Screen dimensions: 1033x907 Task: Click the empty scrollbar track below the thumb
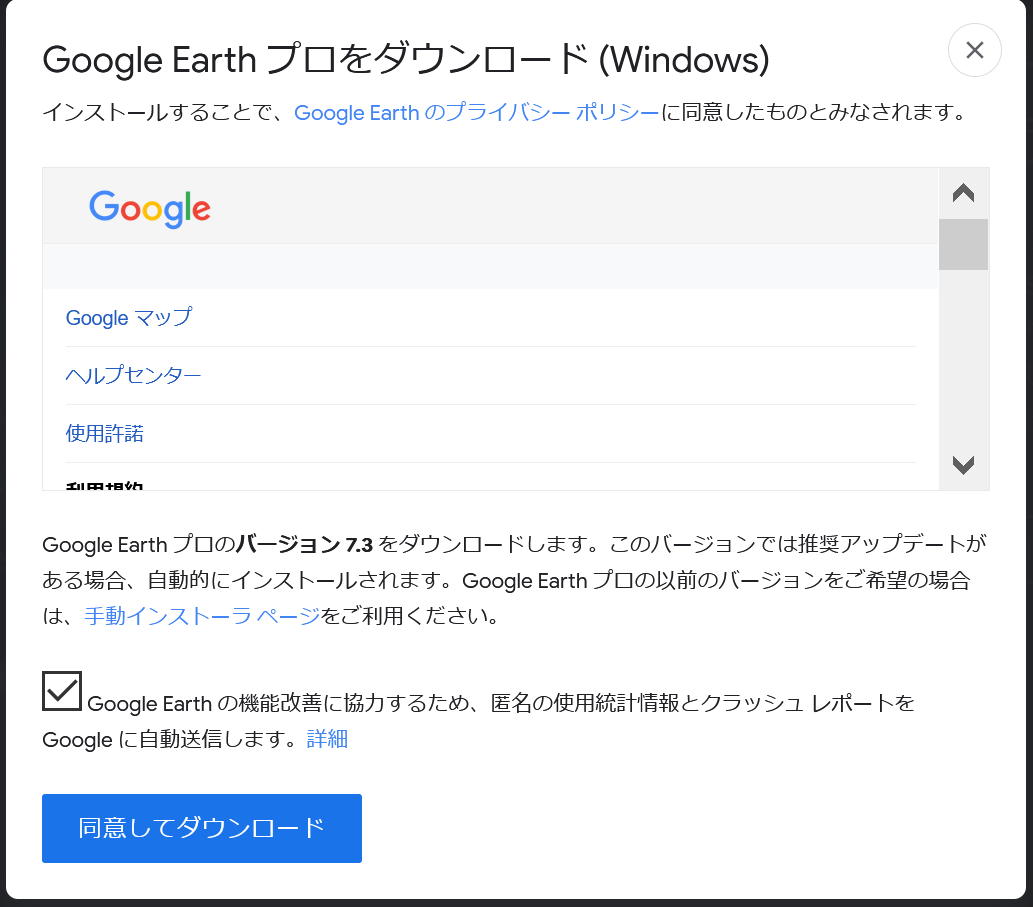click(963, 361)
